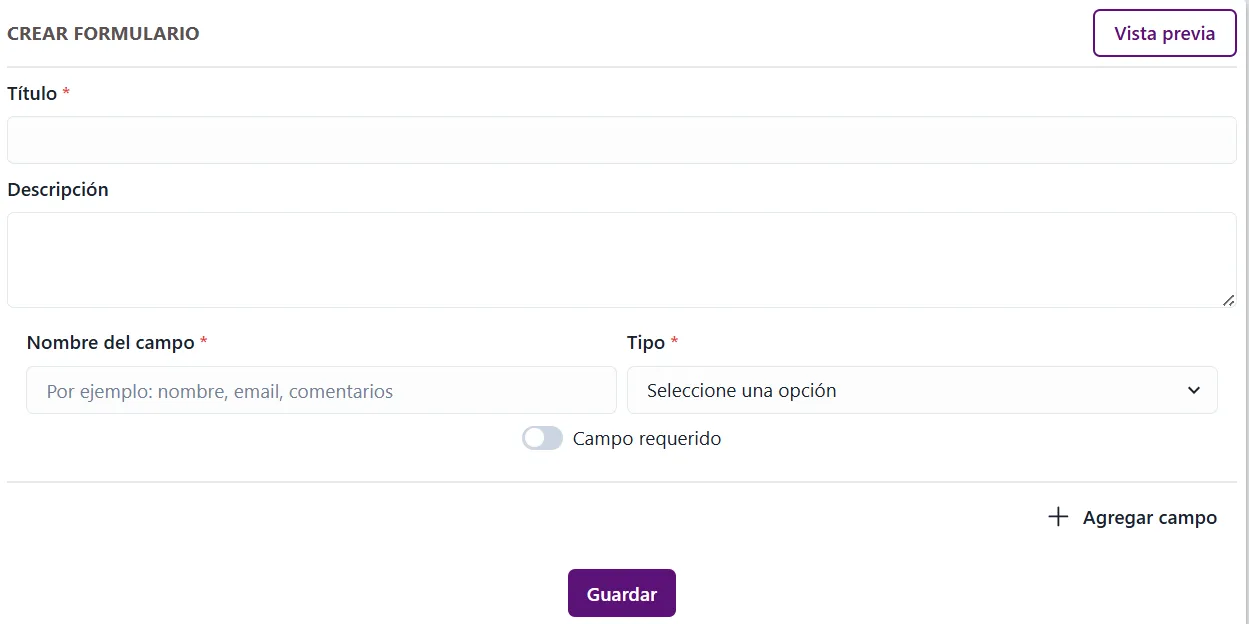
Task: Click the plus icon to add a new field
Action: point(1057,517)
